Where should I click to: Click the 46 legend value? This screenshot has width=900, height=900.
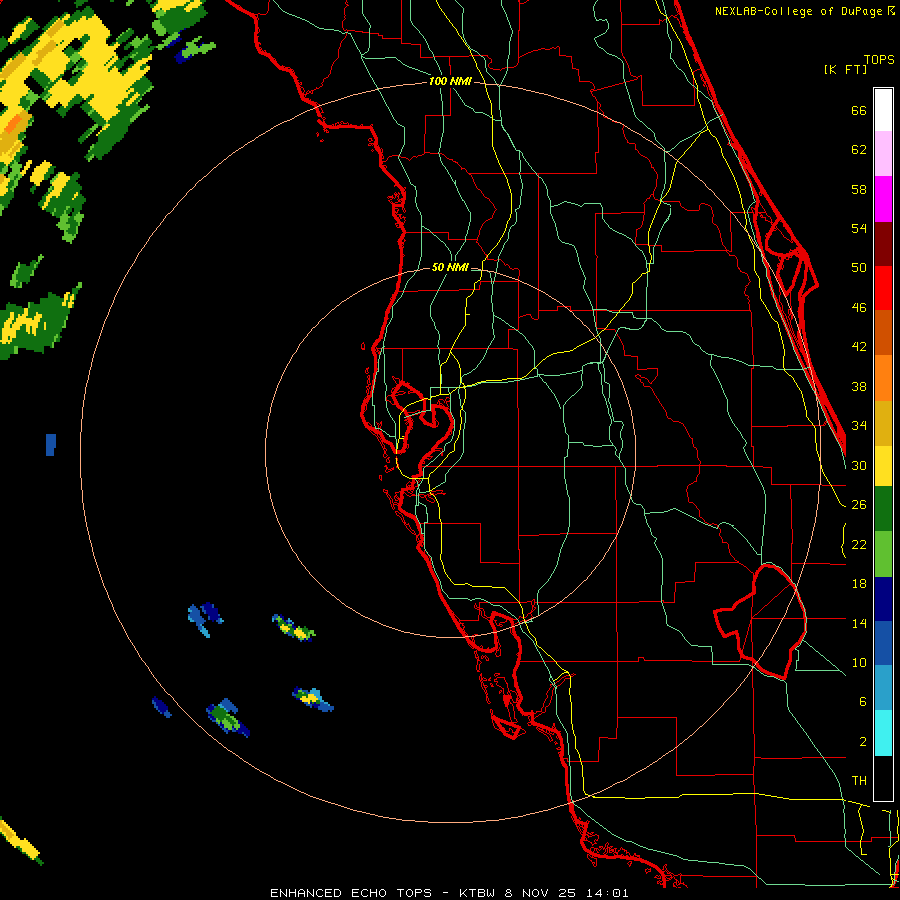(x=859, y=308)
